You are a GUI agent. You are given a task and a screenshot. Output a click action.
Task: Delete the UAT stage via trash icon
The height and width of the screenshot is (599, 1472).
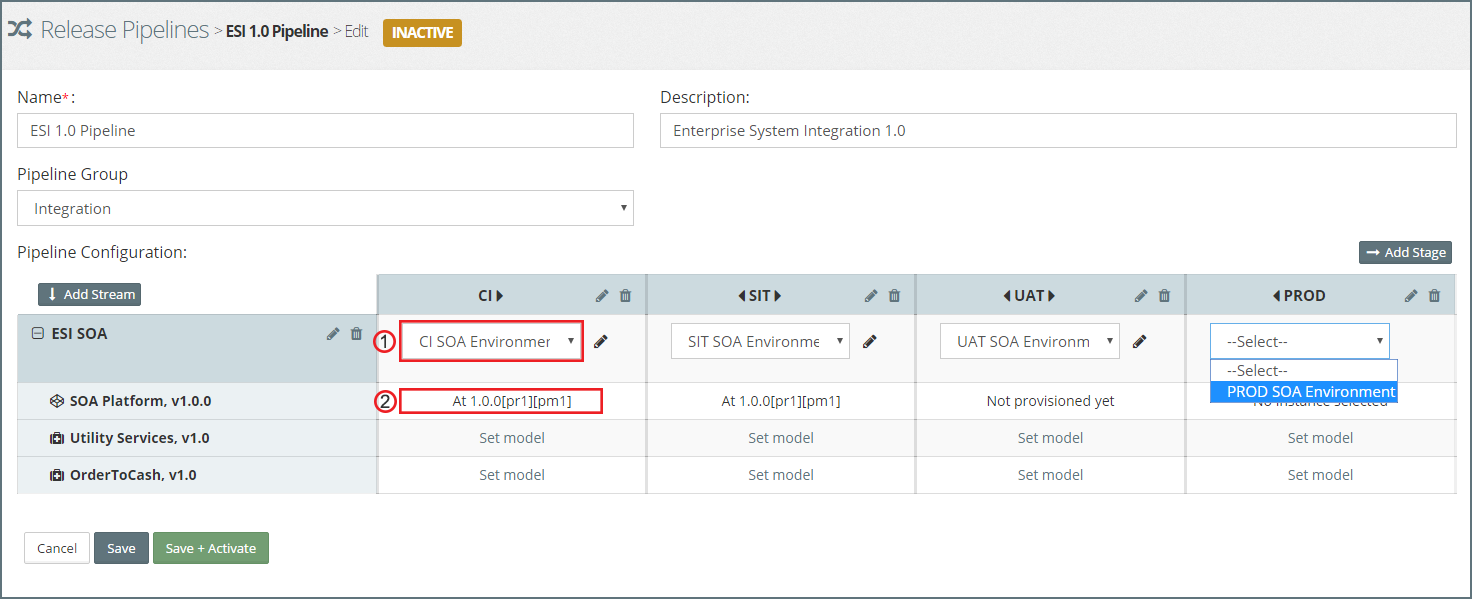tap(1164, 296)
